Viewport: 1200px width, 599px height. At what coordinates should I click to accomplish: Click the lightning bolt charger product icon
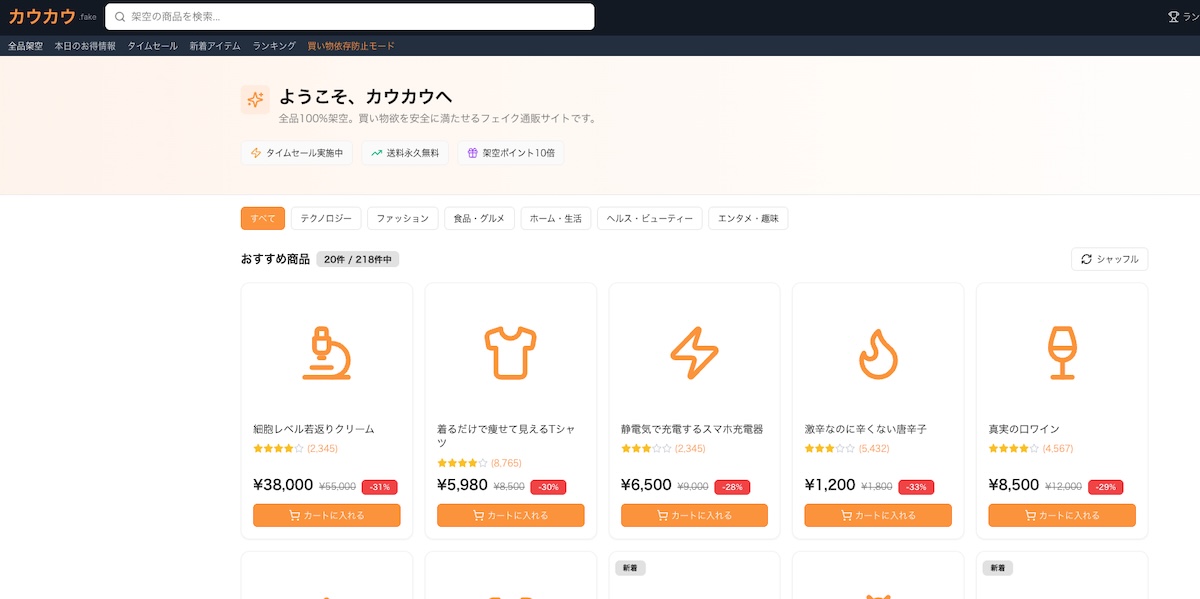pyautogui.click(x=694, y=353)
